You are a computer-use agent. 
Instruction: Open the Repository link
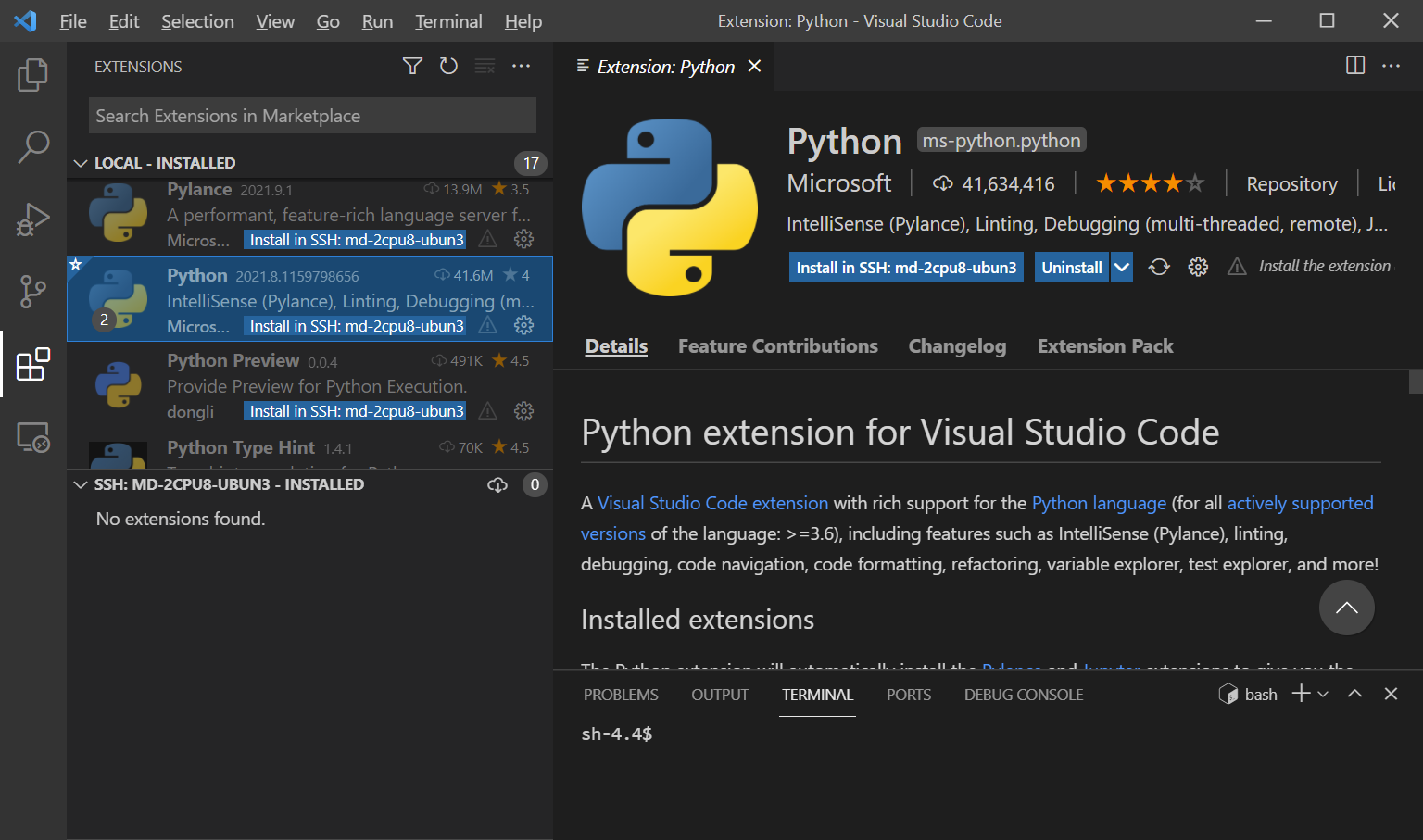point(1291,183)
